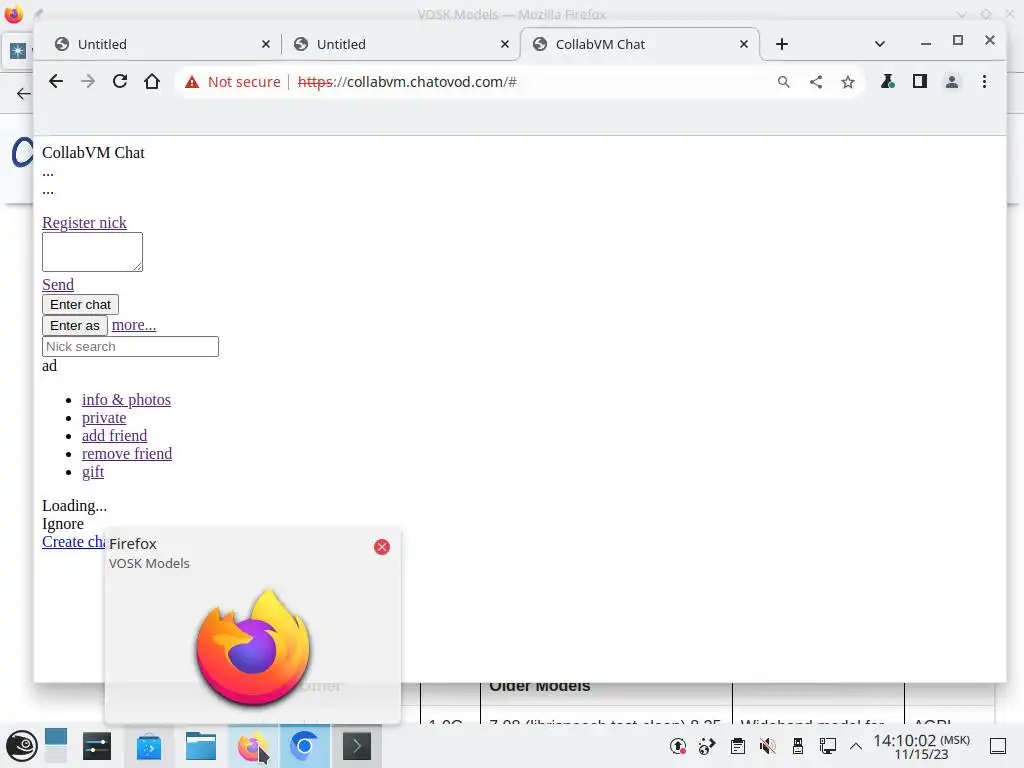Image resolution: width=1024 pixels, height=768 pixels.
Task: Open the virtual desktop pager
Action: [x=56, y=746]
